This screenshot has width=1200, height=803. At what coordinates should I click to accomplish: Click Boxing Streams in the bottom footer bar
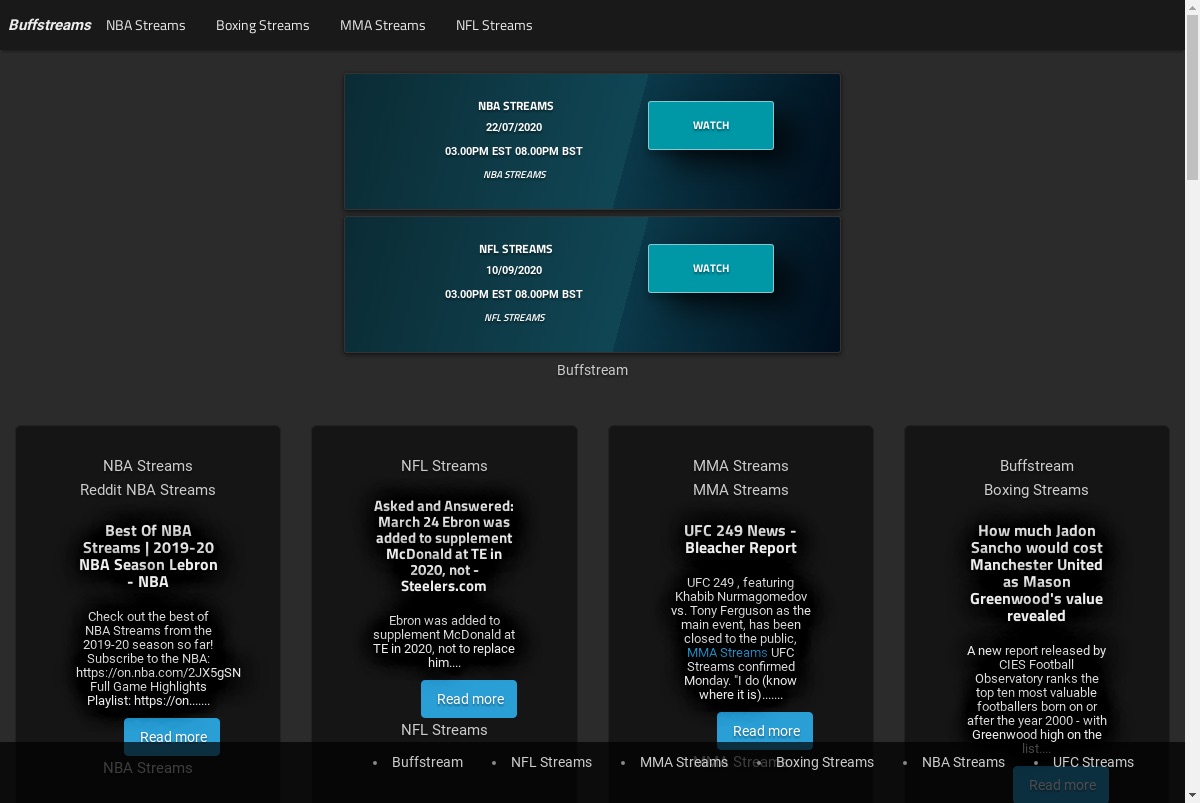coord(825,762)
